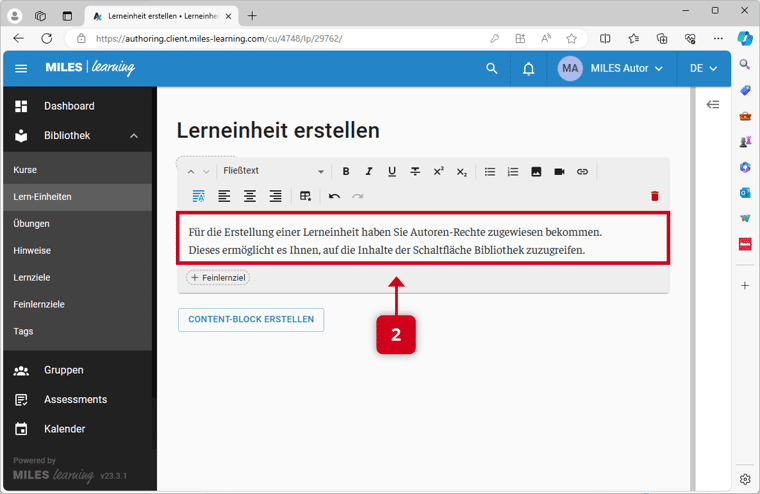Click the CONTENT-BLOCK ERSTELLEN button
The image size is (760, 494).
[x=251, y=320]
